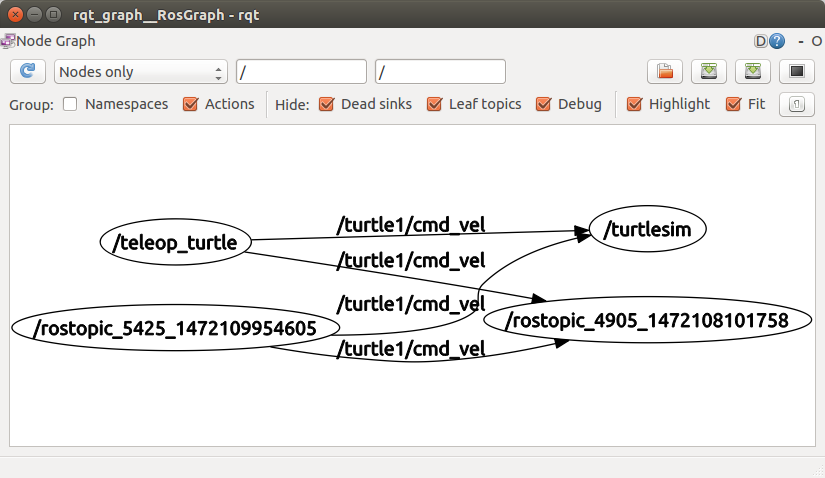Click the save as image icon
Screen dimensions: 825x478
click(x=797, y=72)
